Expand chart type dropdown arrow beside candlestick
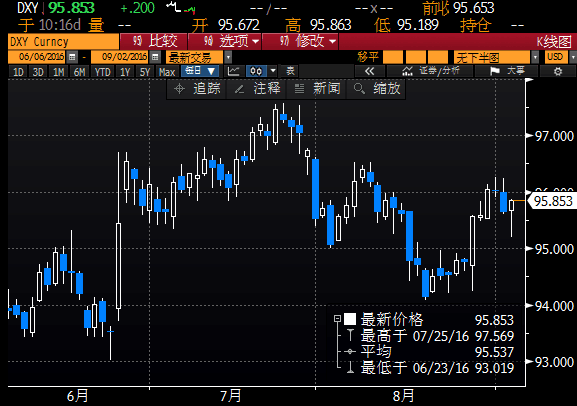Image resolution: width=577 pixels, height=406 pixels. click(273, 71)
